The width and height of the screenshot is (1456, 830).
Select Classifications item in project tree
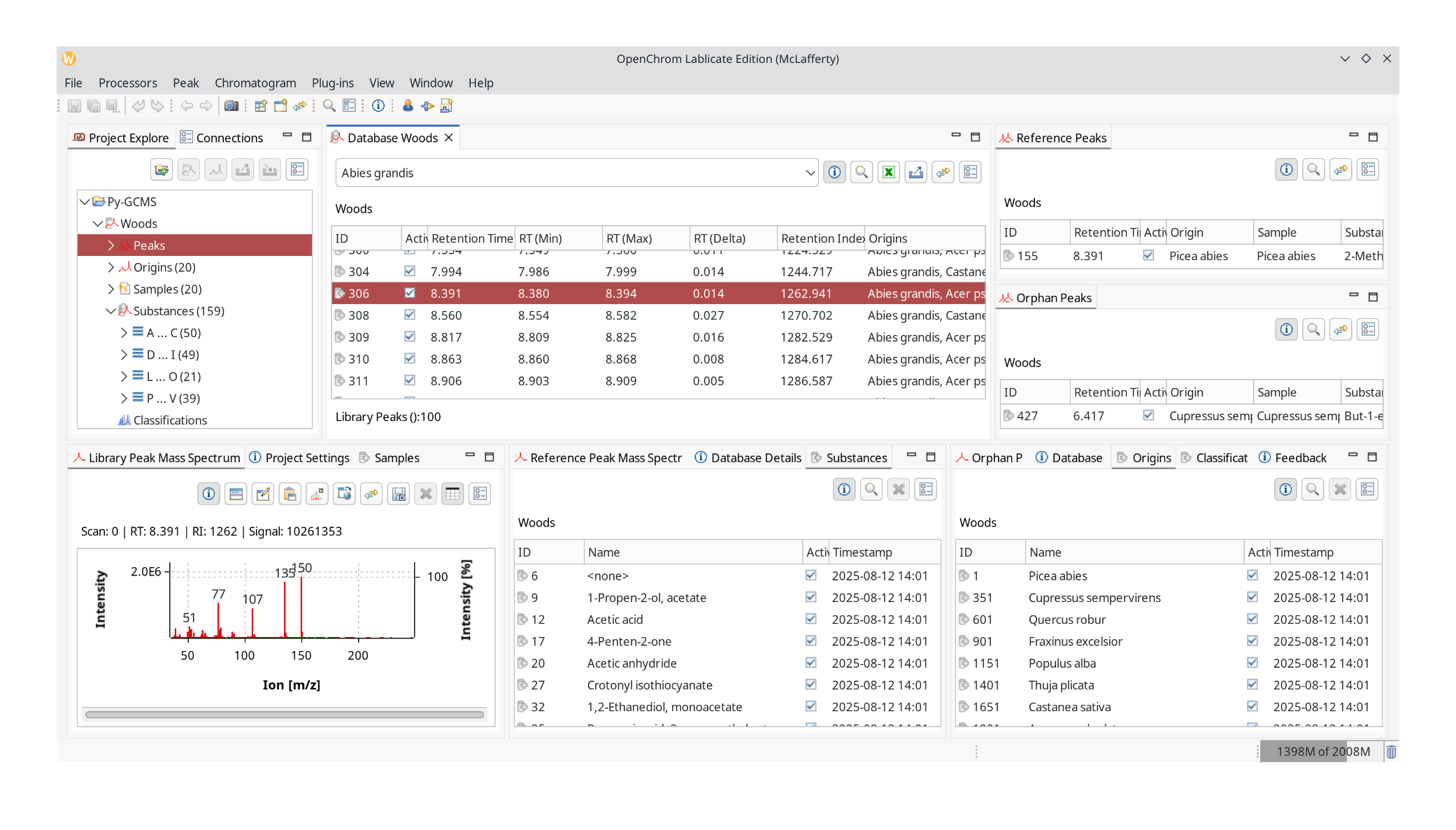(x=170, y=420)
